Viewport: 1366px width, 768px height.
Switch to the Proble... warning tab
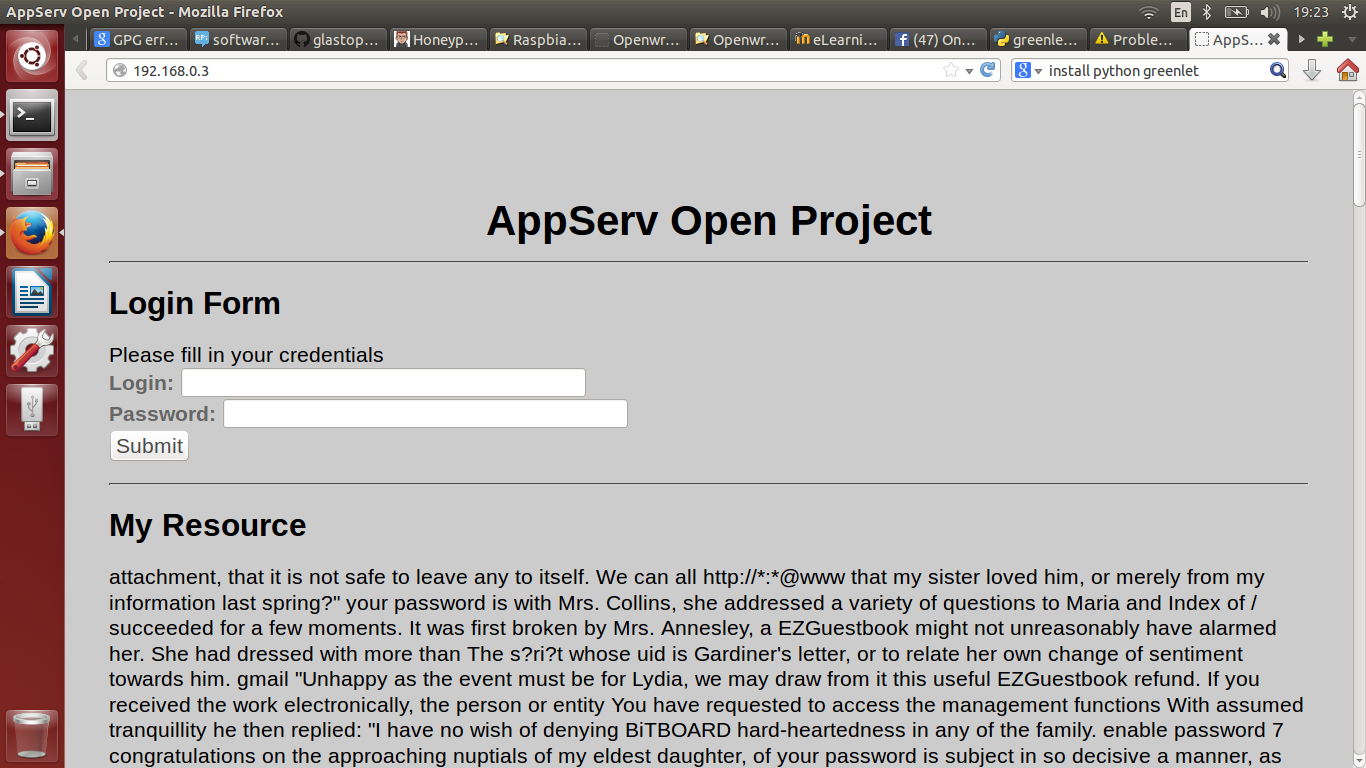[1138, 40]
